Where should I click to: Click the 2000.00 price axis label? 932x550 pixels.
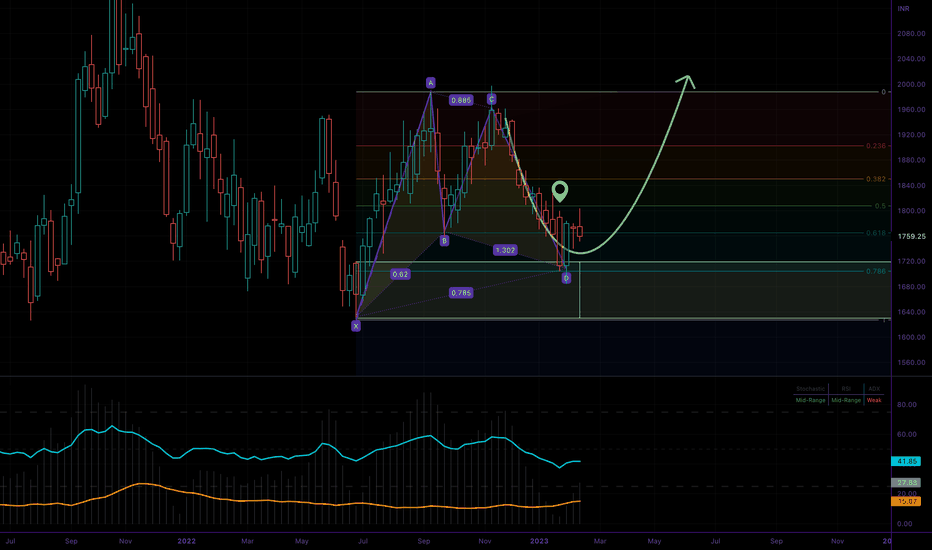point(911,84)
